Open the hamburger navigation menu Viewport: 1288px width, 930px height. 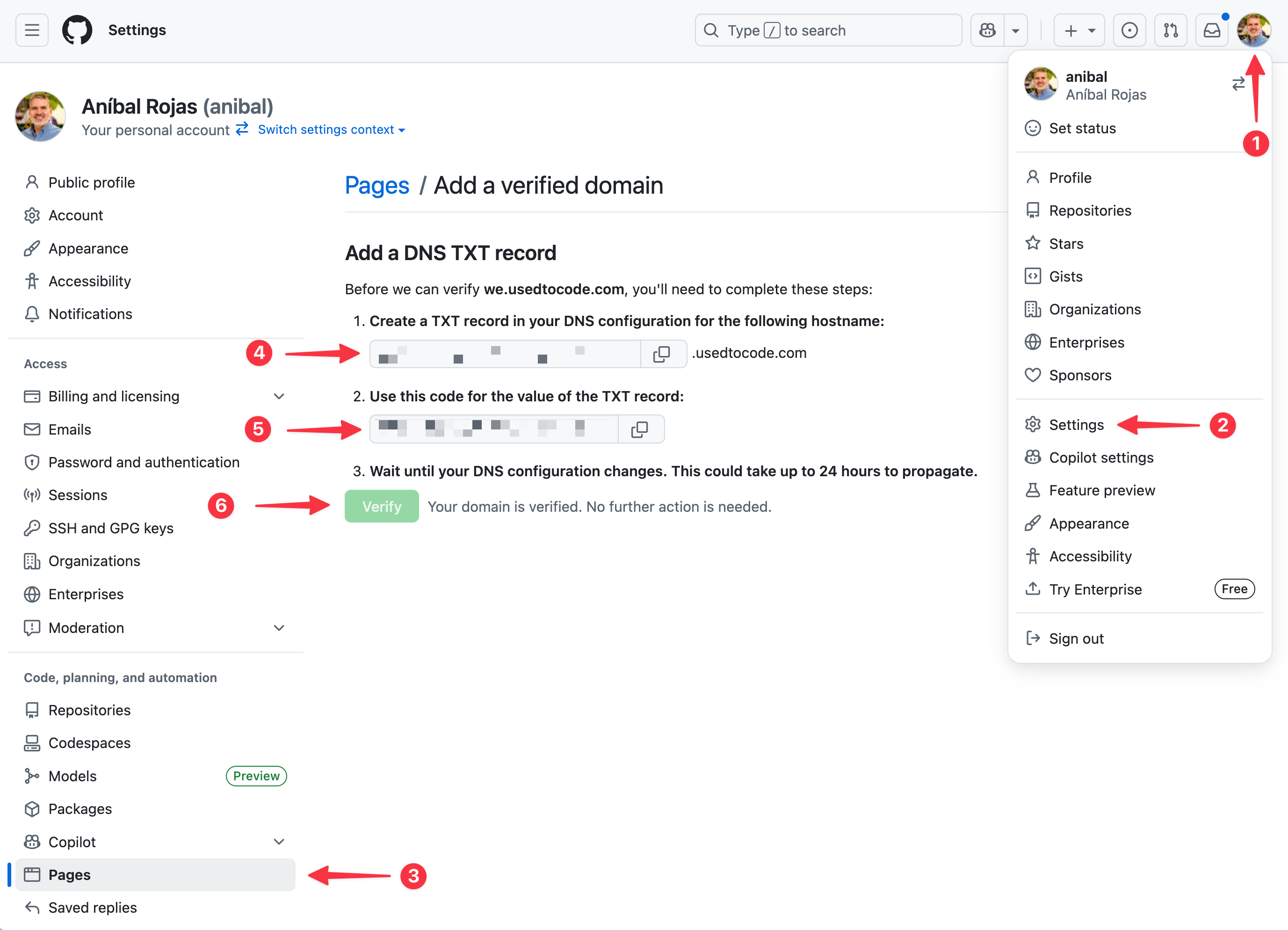pos(32,30)
